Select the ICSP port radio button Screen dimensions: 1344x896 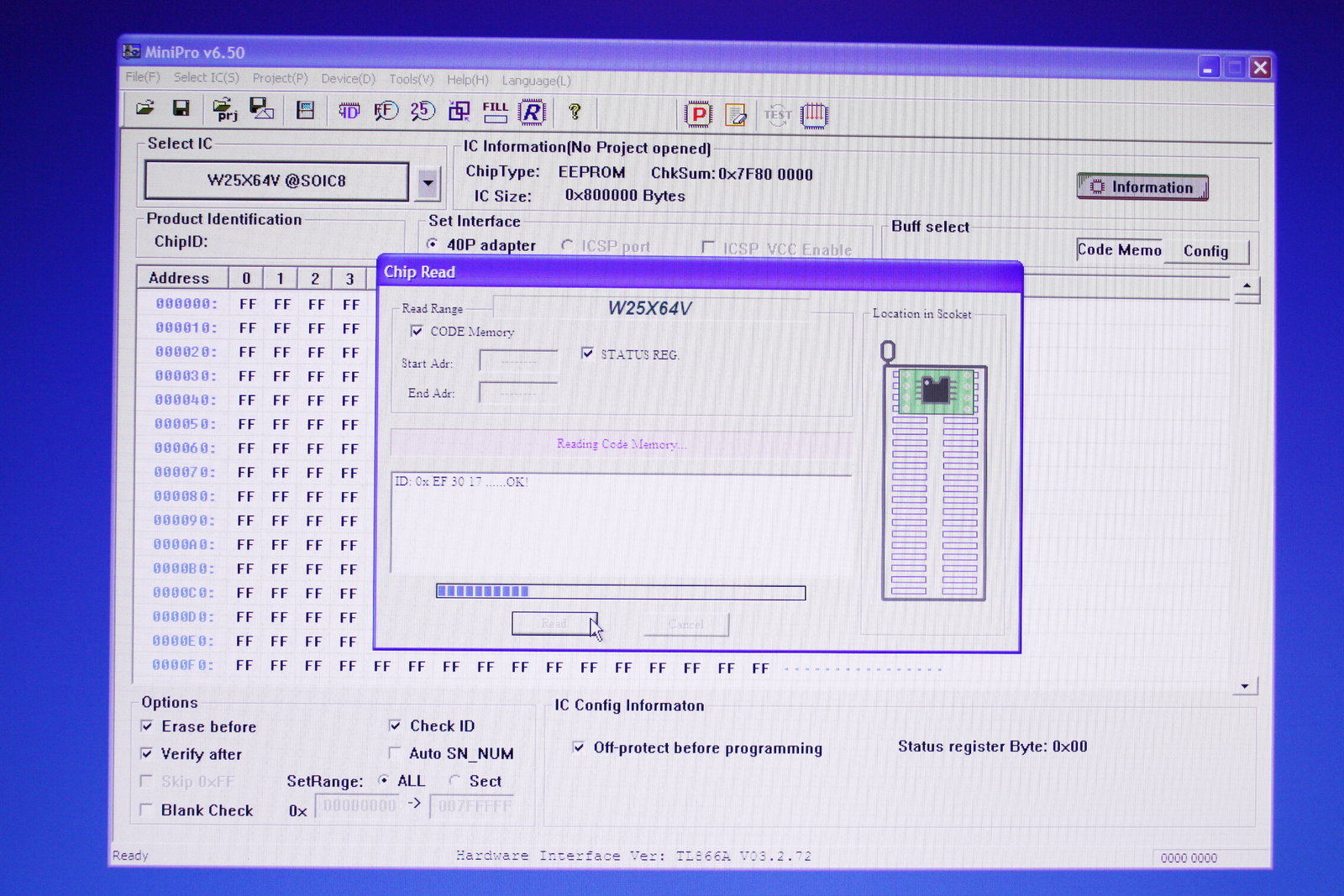[567, 245]
